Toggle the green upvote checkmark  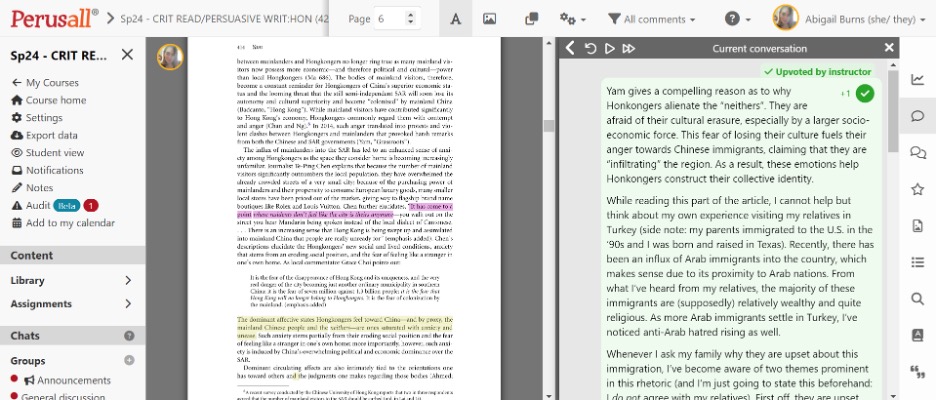click(865, 93)
